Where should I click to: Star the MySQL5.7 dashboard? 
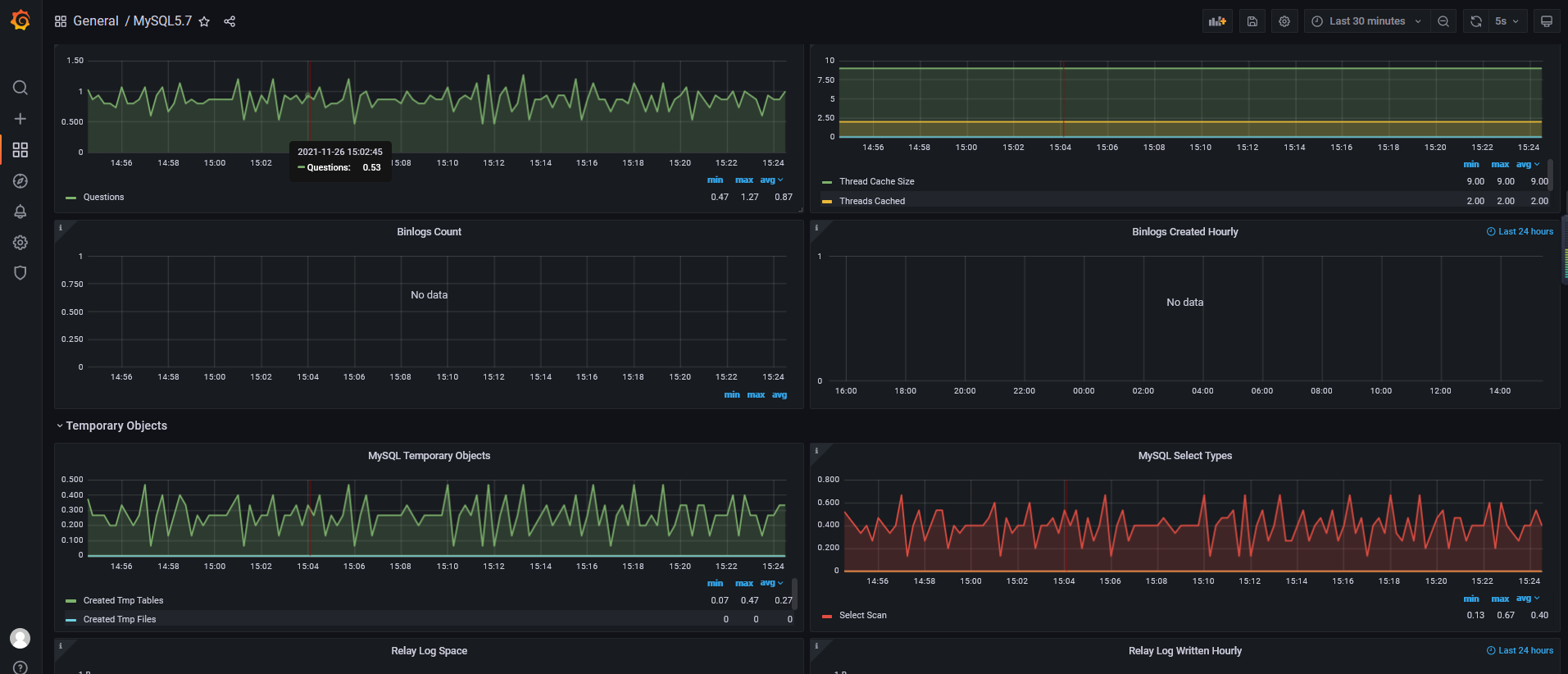[204, 21]
